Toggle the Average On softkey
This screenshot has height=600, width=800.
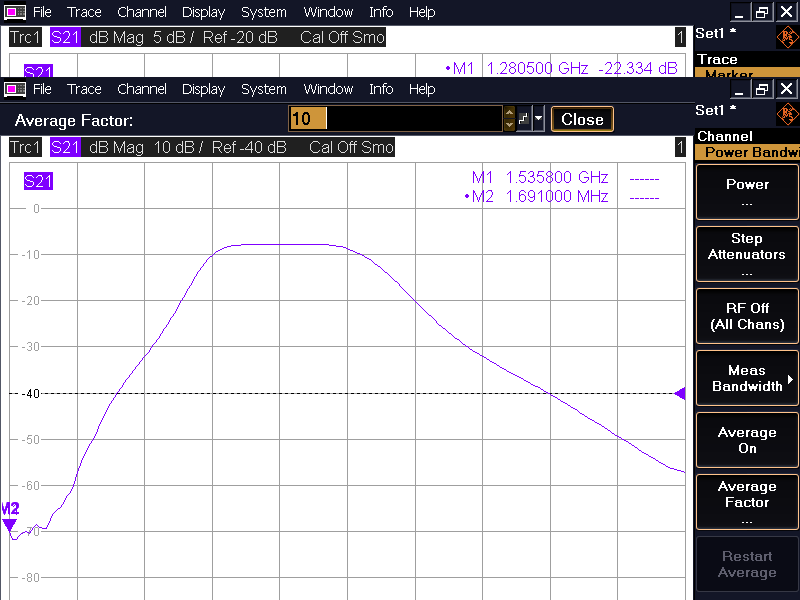click(747, 441)
